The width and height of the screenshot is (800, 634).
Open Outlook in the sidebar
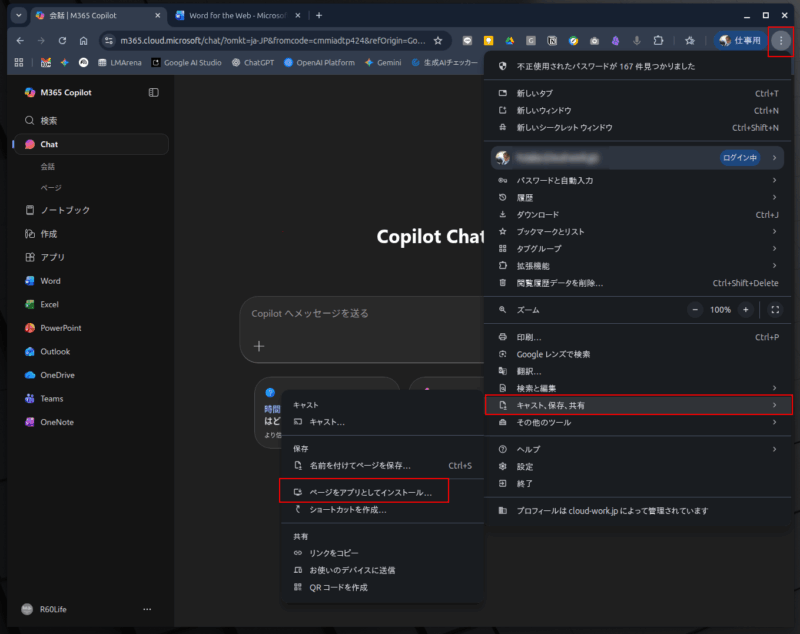click(55, 351)
